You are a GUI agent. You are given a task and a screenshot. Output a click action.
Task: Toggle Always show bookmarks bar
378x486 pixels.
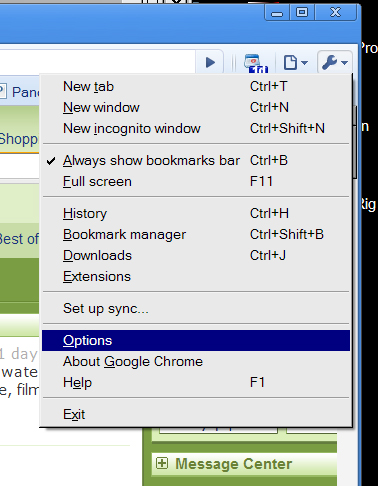(196, 161)
